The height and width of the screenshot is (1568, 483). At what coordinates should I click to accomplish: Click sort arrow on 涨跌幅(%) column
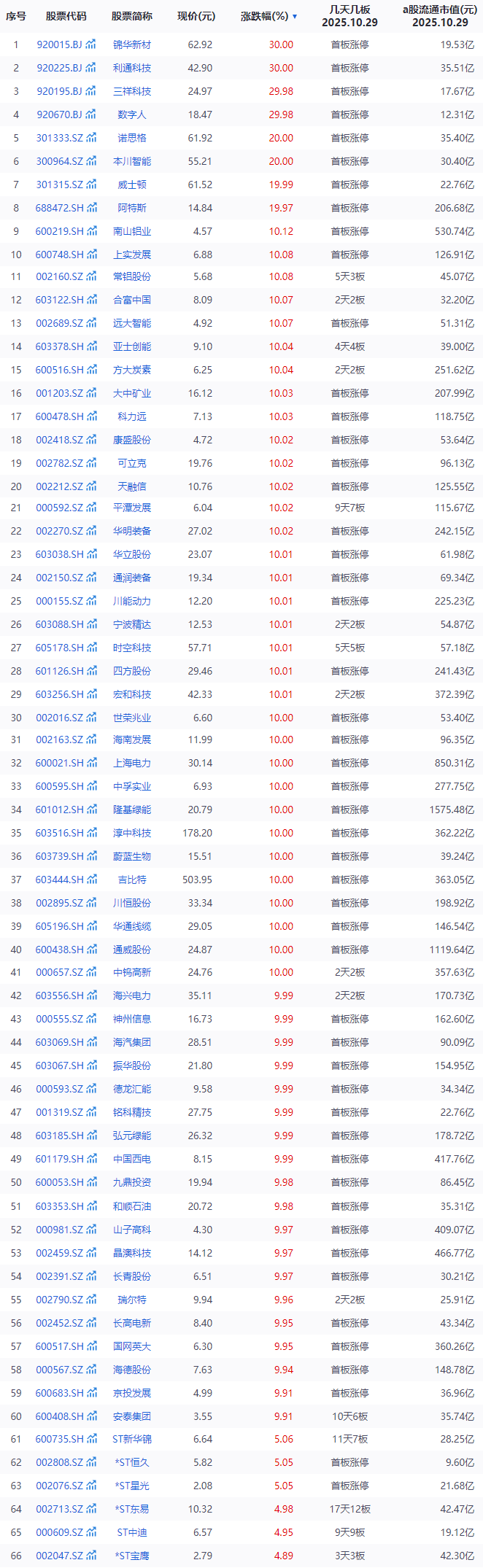tap(295, 16)
